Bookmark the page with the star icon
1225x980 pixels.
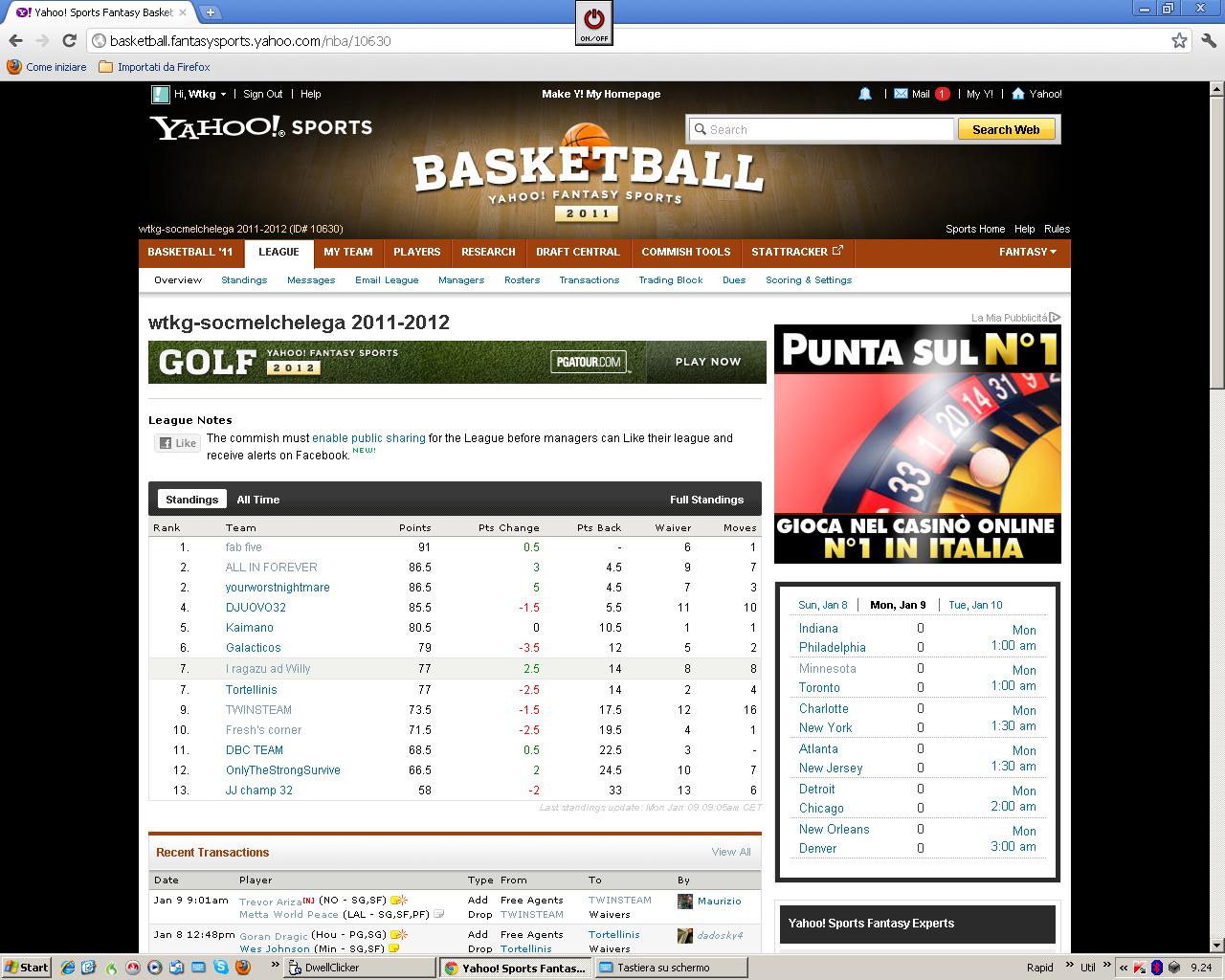pyautogui.click(x=1179, y=40)
